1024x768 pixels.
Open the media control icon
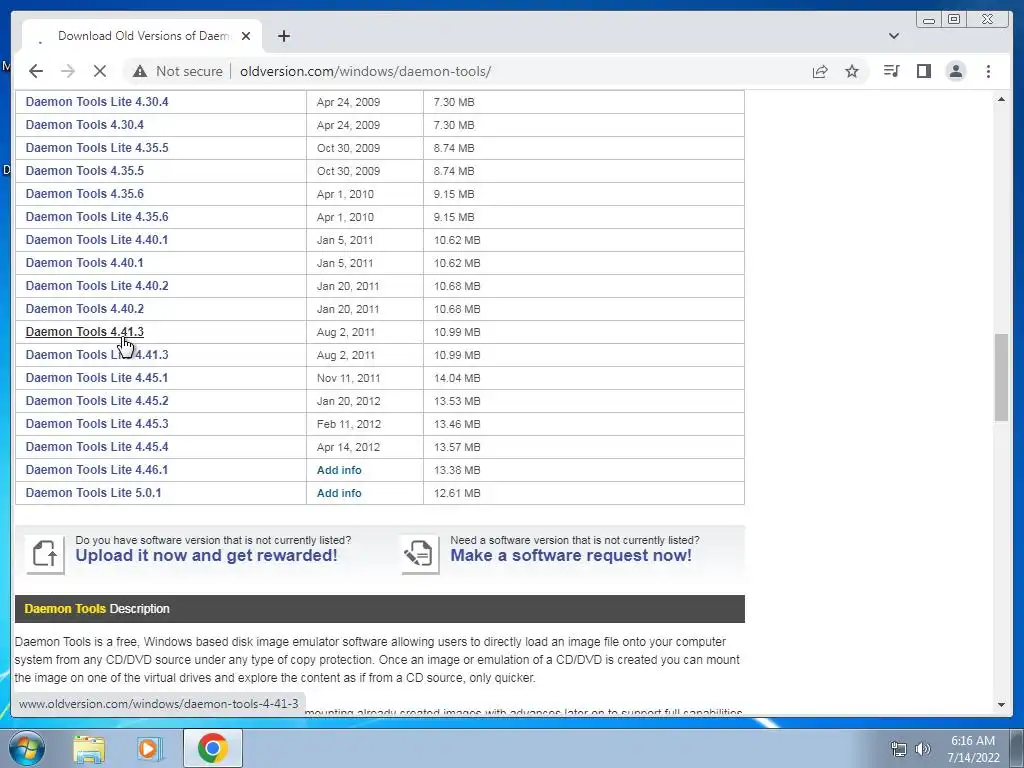click(x=891, y=71)
